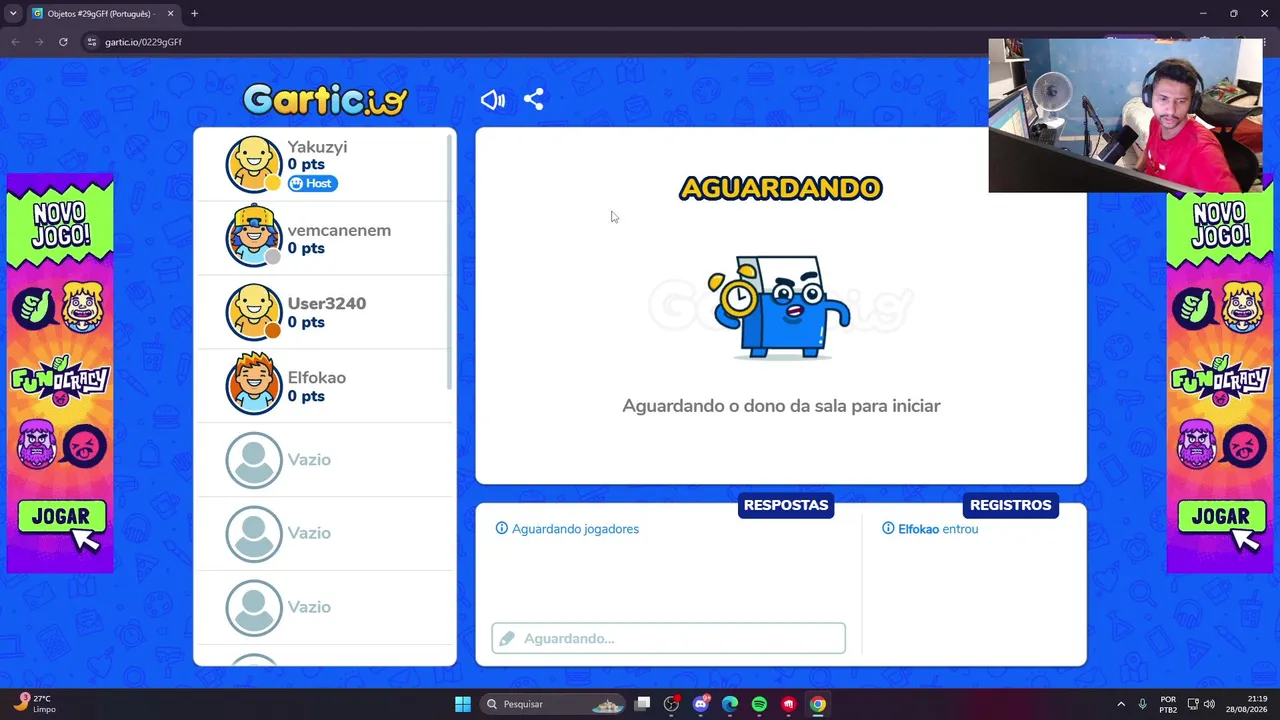Open the Gartic.io logo home link
The height and width of the screenshot is (720, 1280).
[x=325, y=99]
